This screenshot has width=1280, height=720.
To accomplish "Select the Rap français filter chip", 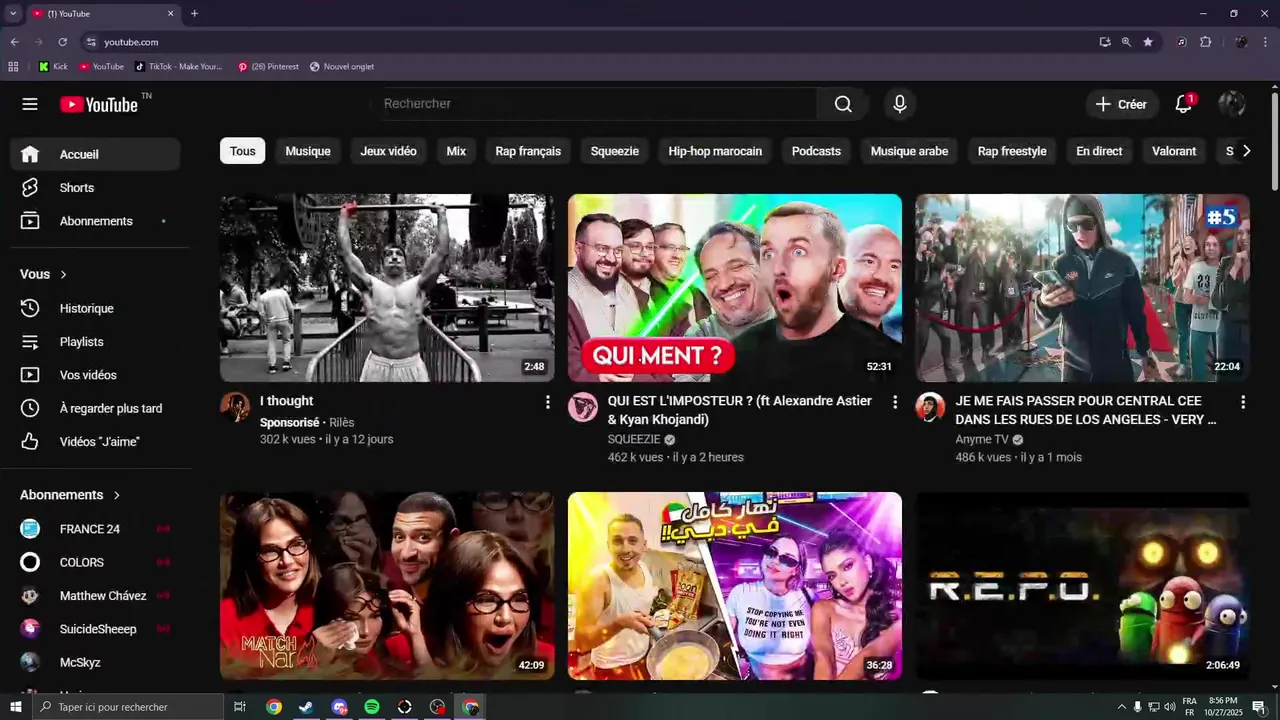I will (x=528, y=151).
